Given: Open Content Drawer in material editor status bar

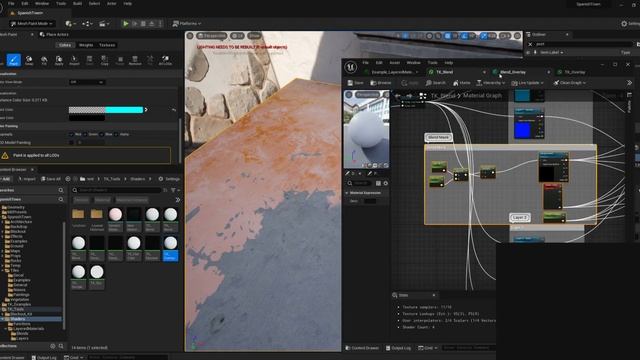Looking at the screenshot, I should pos(362,348).
